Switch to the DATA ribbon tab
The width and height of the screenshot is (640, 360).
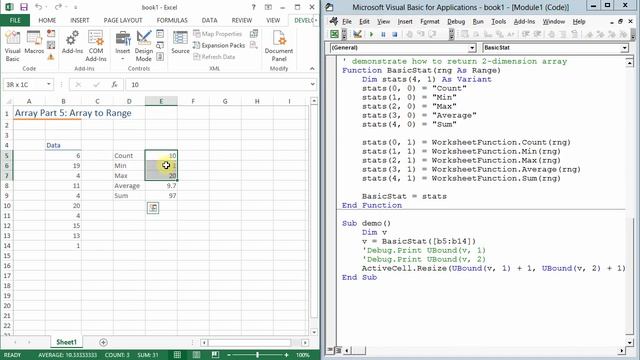[x=209, y=20]
